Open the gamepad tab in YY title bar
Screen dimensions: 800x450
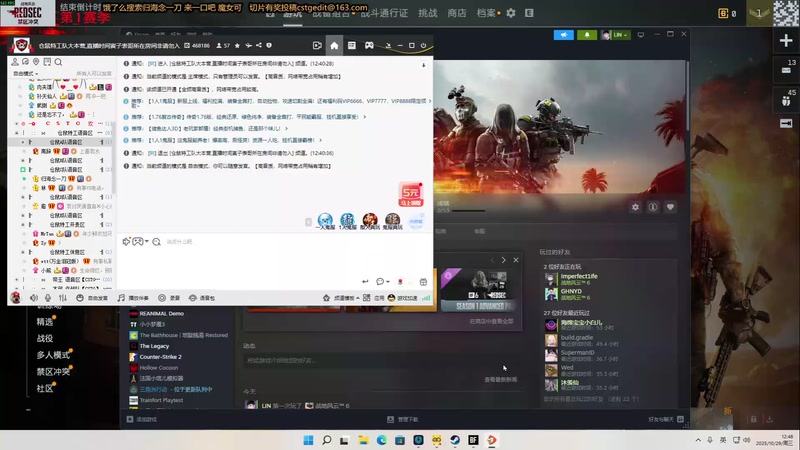[x=369, y=45]
